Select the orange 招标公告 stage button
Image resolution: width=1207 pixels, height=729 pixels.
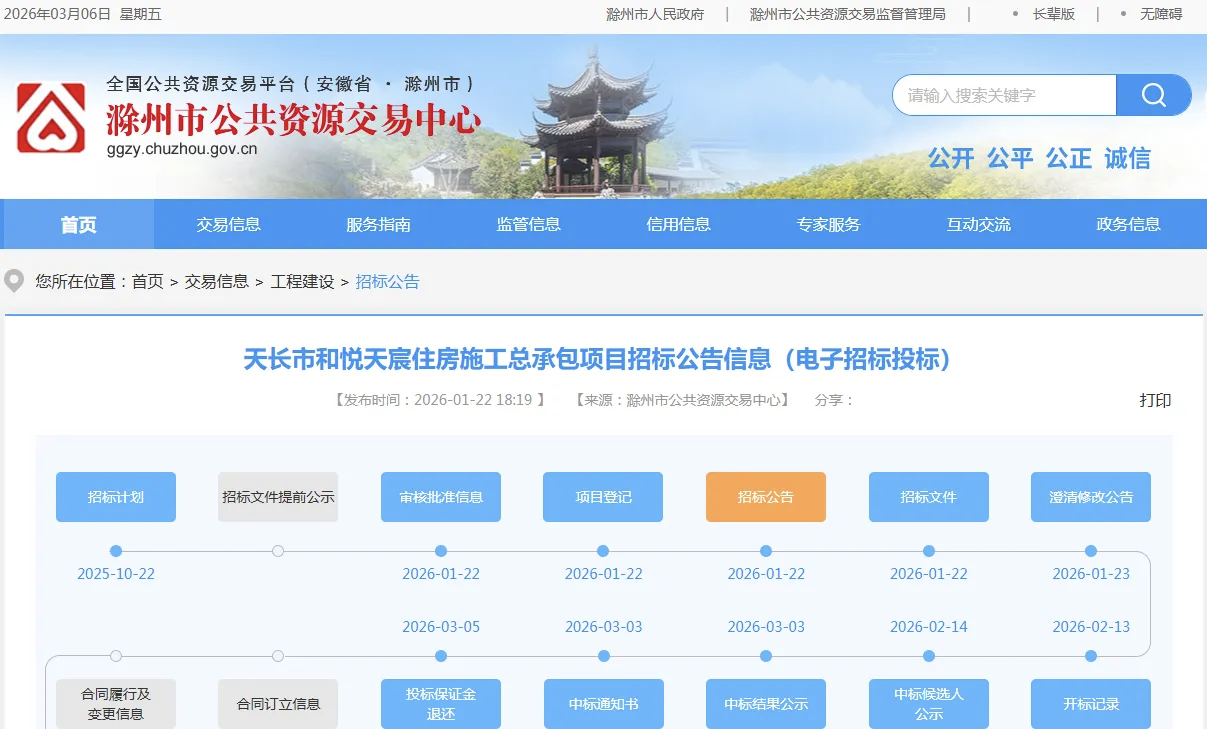766,497
